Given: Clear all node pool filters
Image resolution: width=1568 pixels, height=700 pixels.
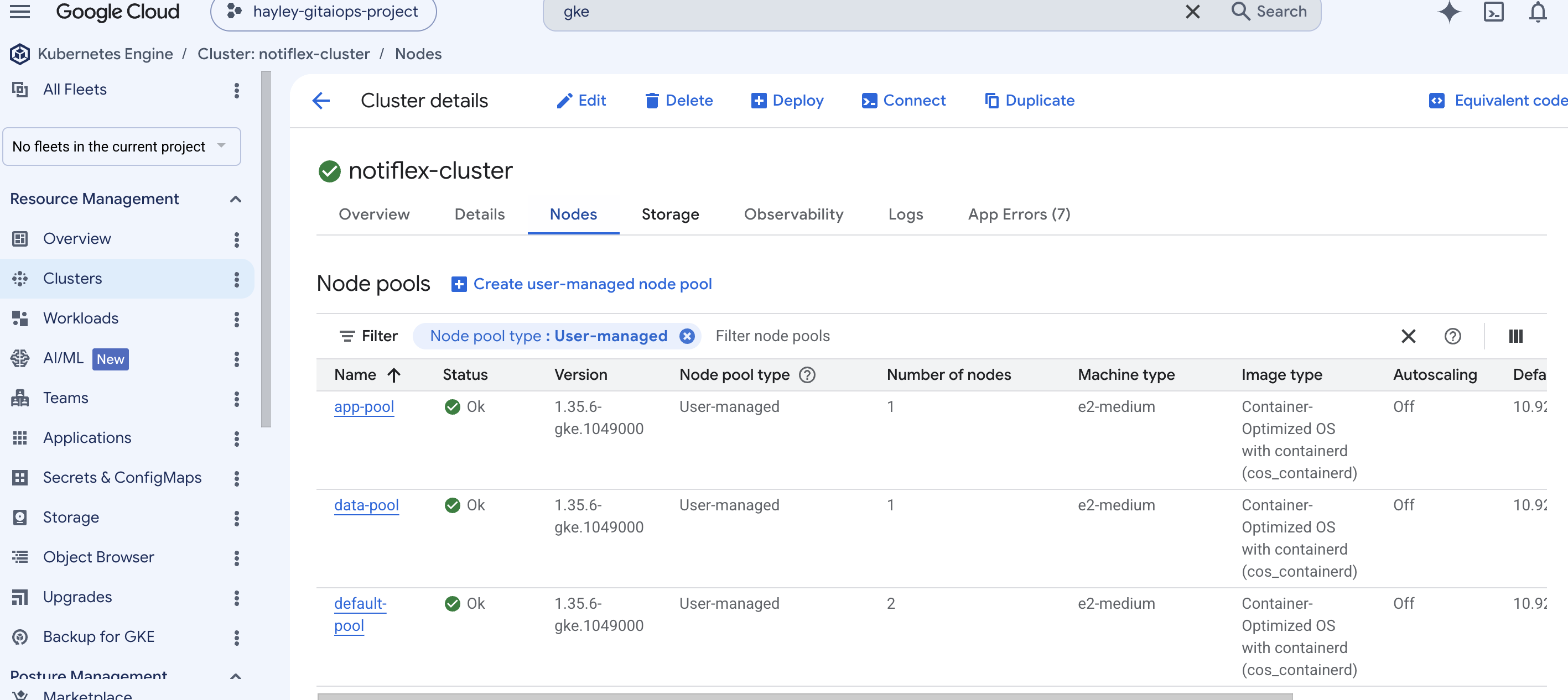Looking at the screenshot, I should point(1409,336).
